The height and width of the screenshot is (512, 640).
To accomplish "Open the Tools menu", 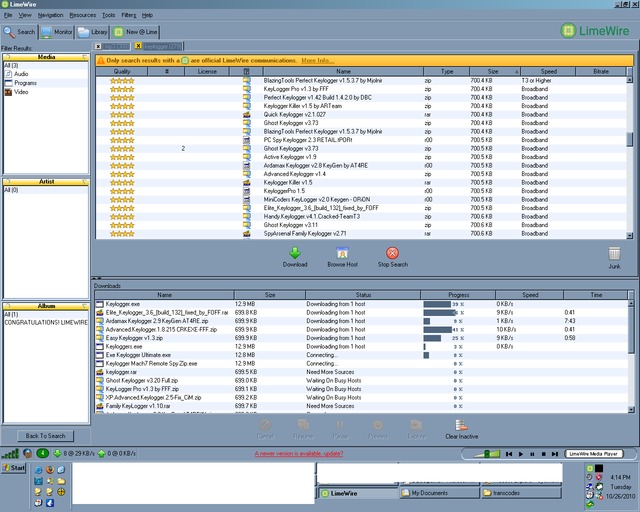I will tap(108, 15).
